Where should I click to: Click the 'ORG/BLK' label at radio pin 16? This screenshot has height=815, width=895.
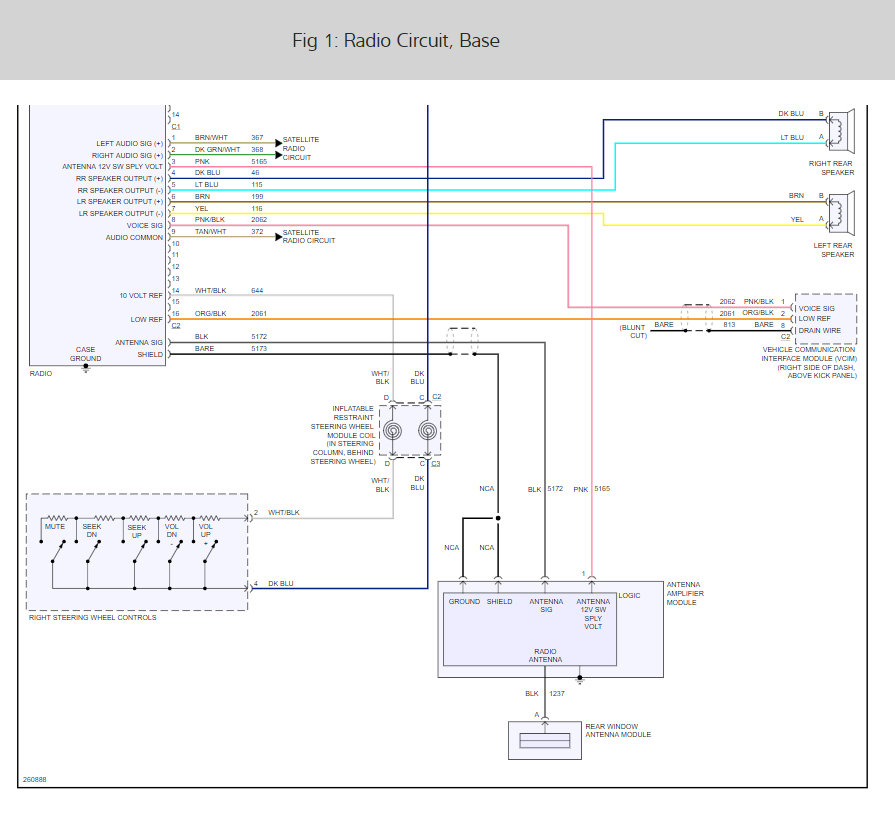click(x=211, y=313)
